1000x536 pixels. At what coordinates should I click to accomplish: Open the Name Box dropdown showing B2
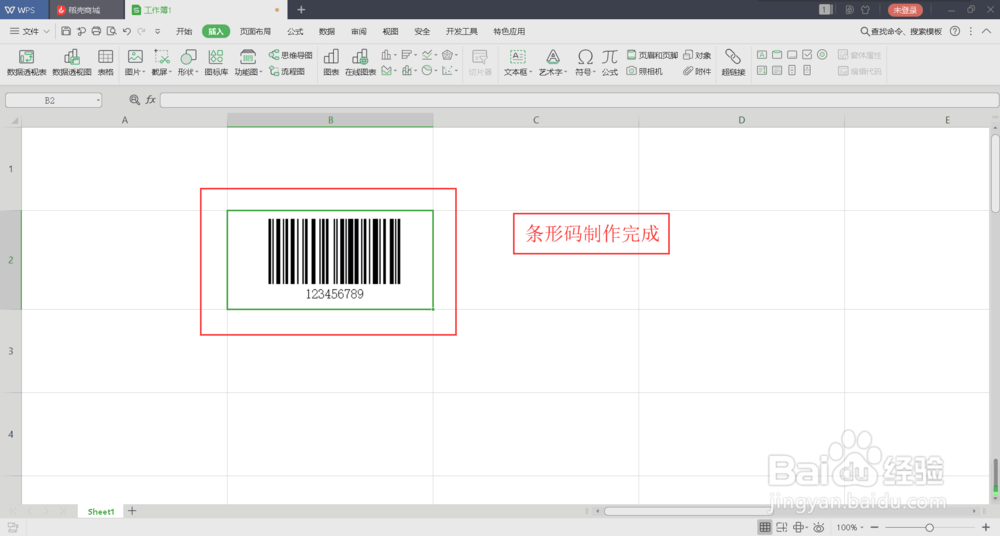tap(98, 100)
